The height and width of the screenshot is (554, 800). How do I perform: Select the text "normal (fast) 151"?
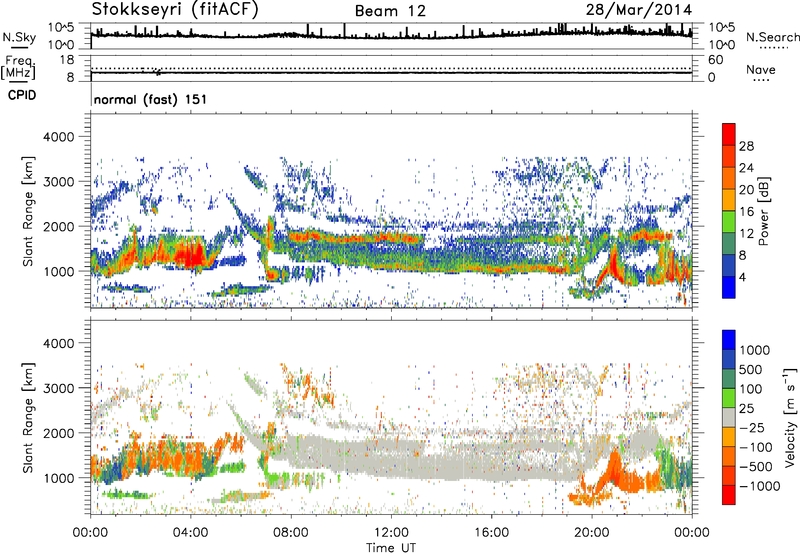point(151,99)
